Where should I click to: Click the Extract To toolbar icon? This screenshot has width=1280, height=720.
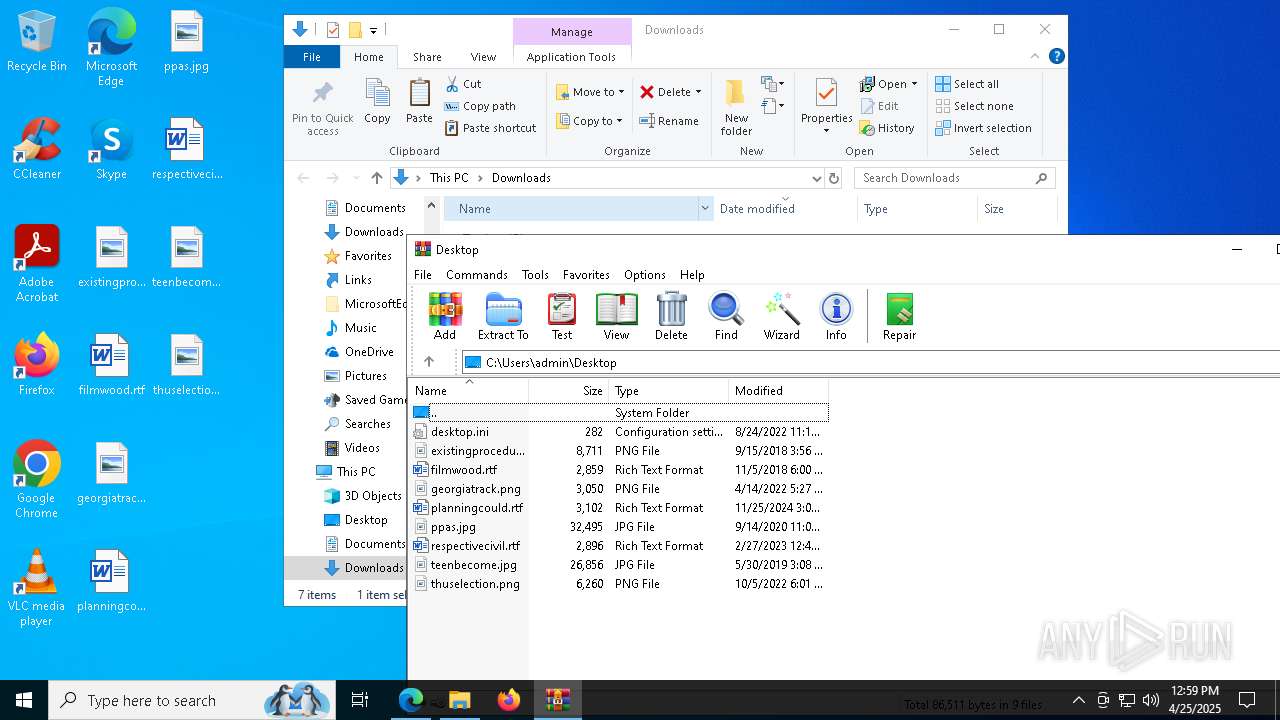coord(503,316)
